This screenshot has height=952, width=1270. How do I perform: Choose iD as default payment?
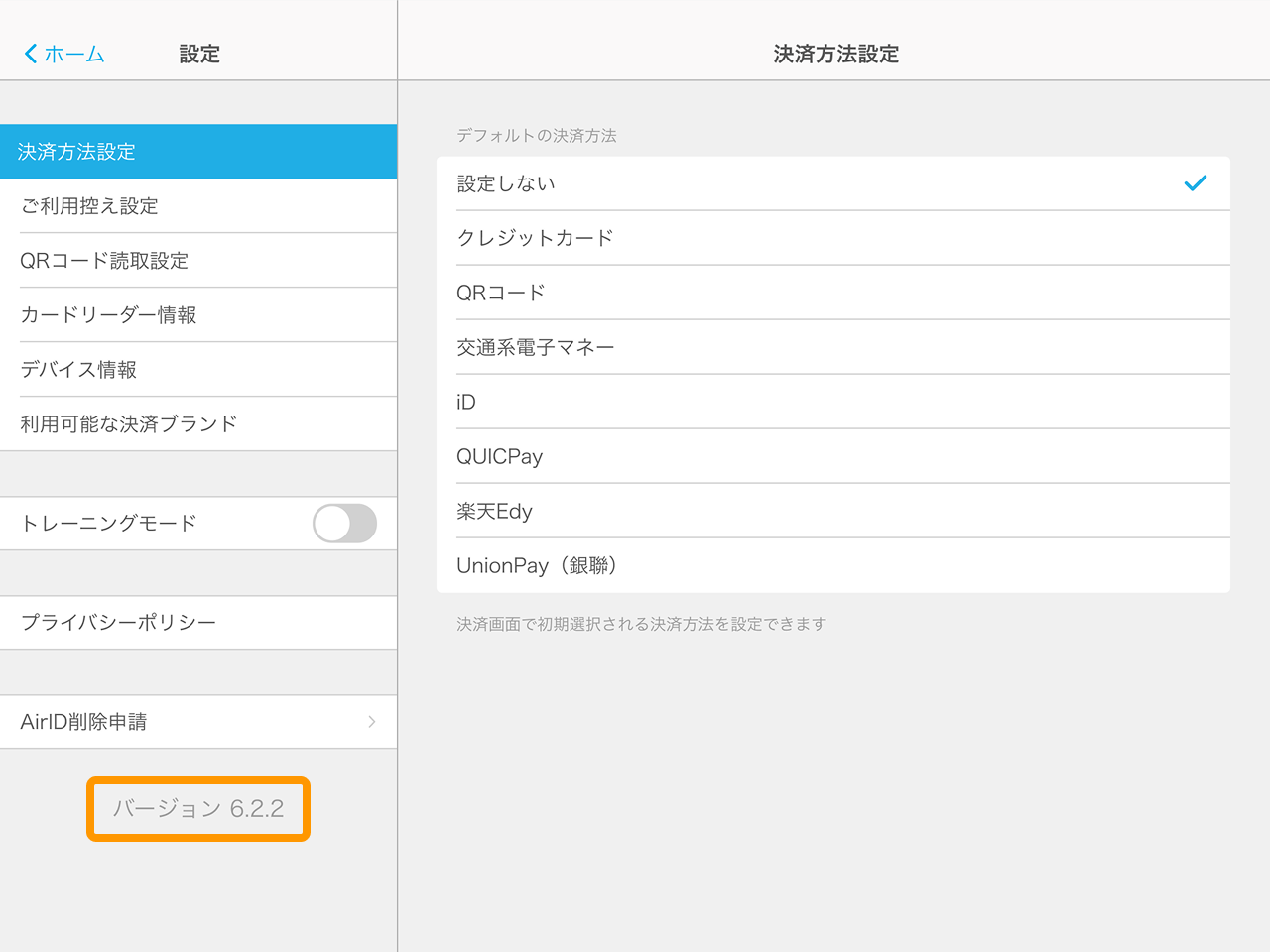[x=833, y=402]
